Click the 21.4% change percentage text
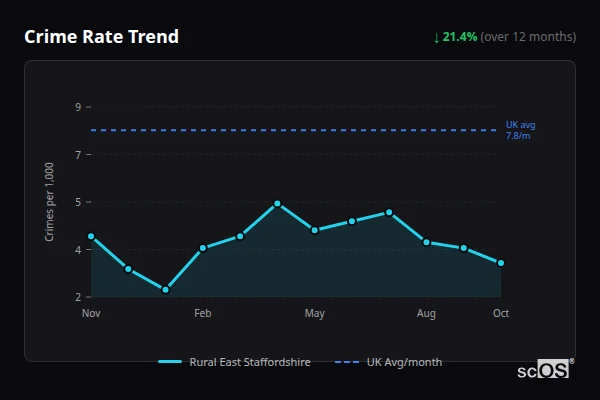This screenshot has width=600, height=400. point(460,37)
